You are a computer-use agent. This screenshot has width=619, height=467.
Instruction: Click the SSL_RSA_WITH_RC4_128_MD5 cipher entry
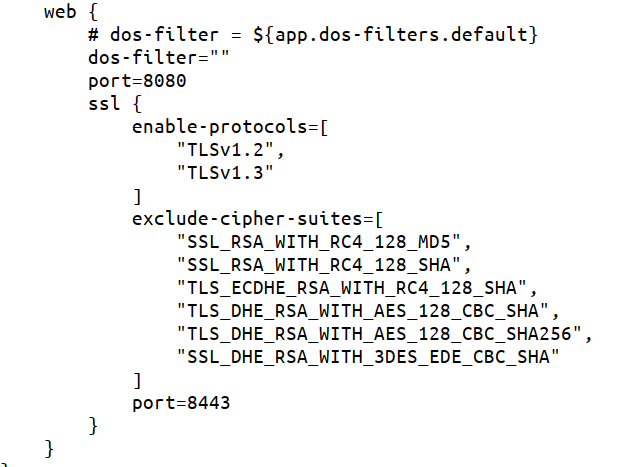pyautogui.click(x=322, y=240)
